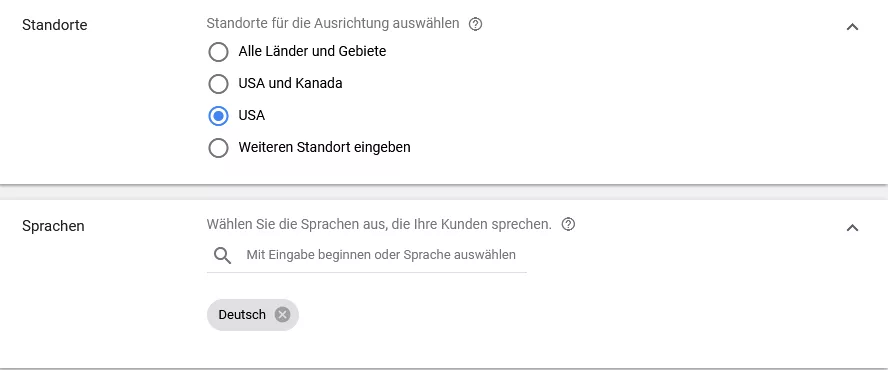Click the Standorte für die Ausrichtung auswählen text
This screenshot has height=370, width=888.
pos(332,24)
